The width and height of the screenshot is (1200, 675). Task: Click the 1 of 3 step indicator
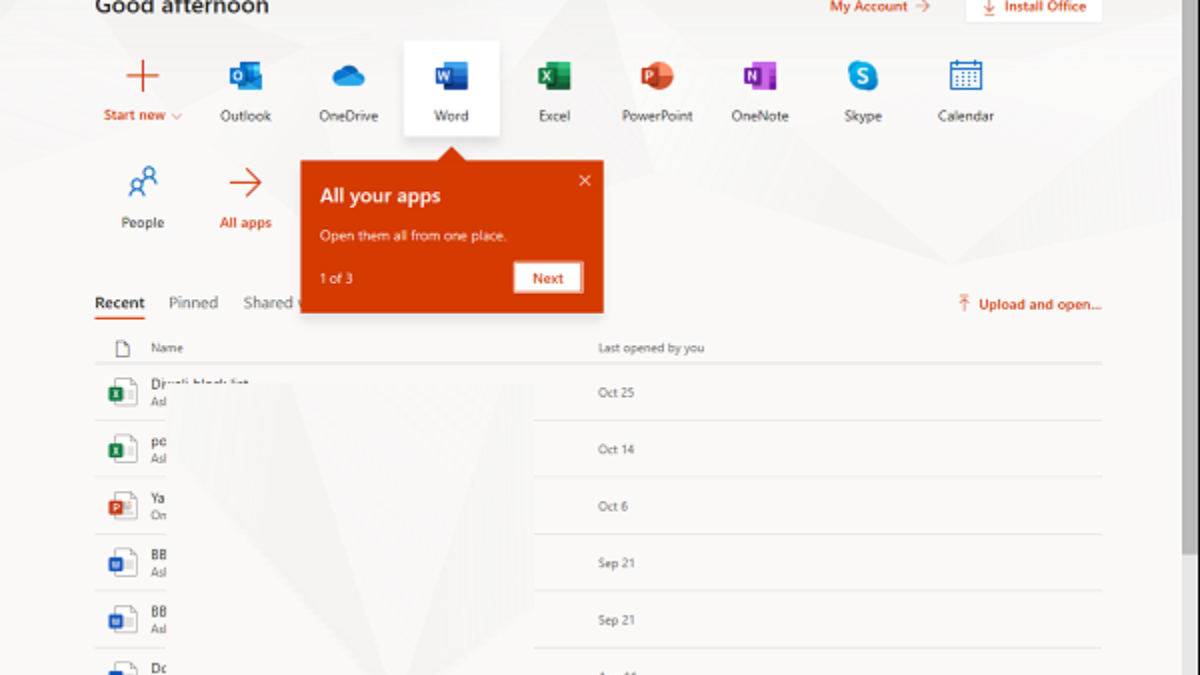click(x=336, y=278)
